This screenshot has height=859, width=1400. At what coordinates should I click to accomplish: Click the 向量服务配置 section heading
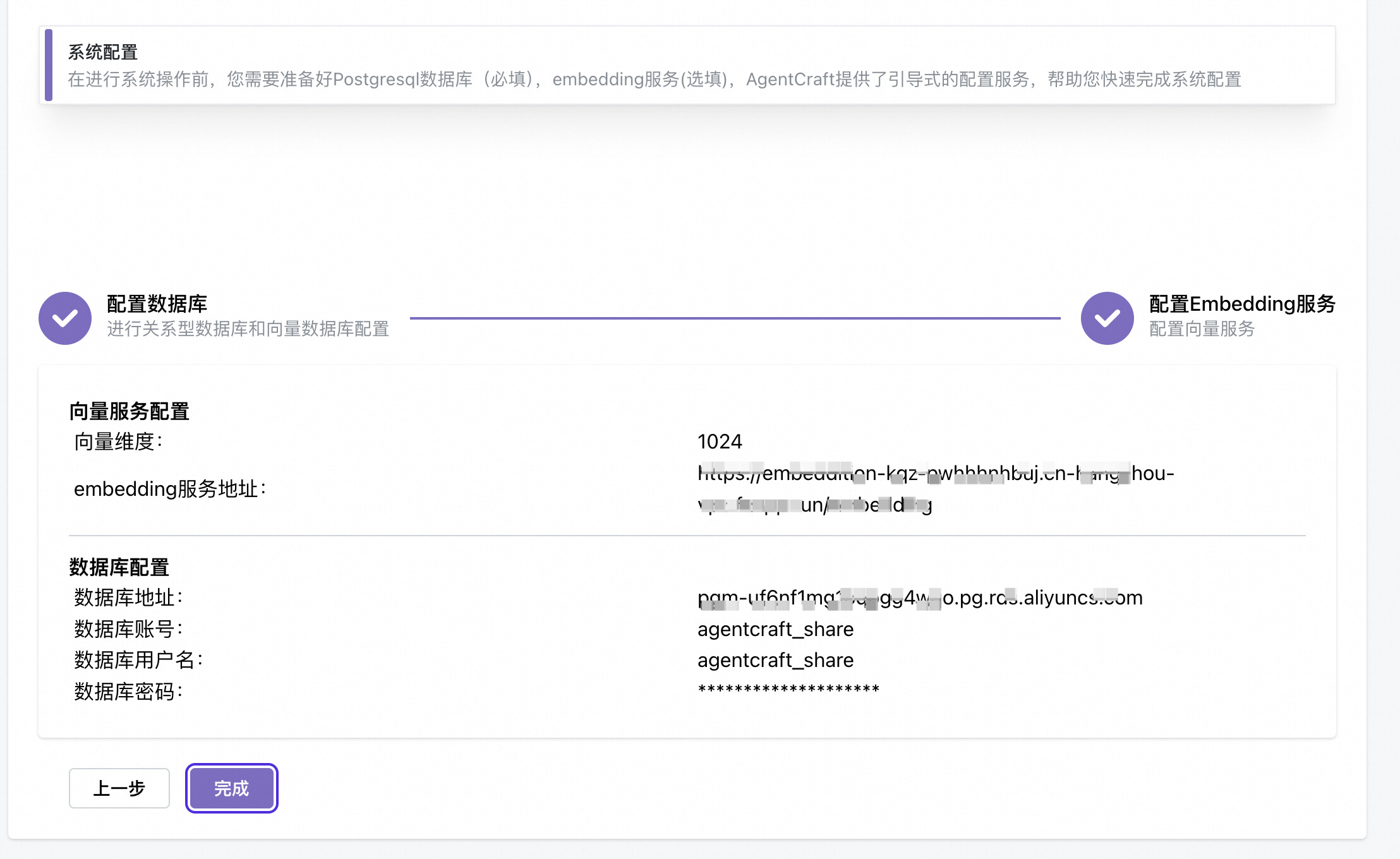click(x=130, y=411)
